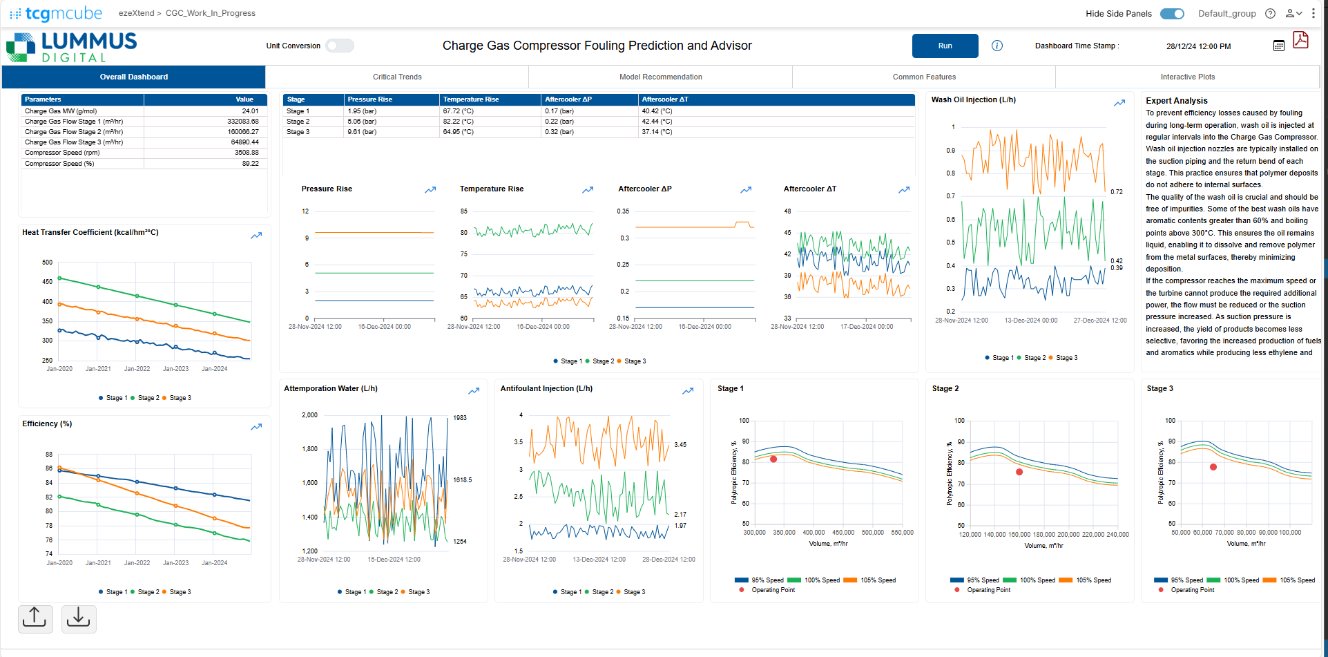Open trend view for Wash Oil Injection
1328x657 pixels.
click(1120, 102)
